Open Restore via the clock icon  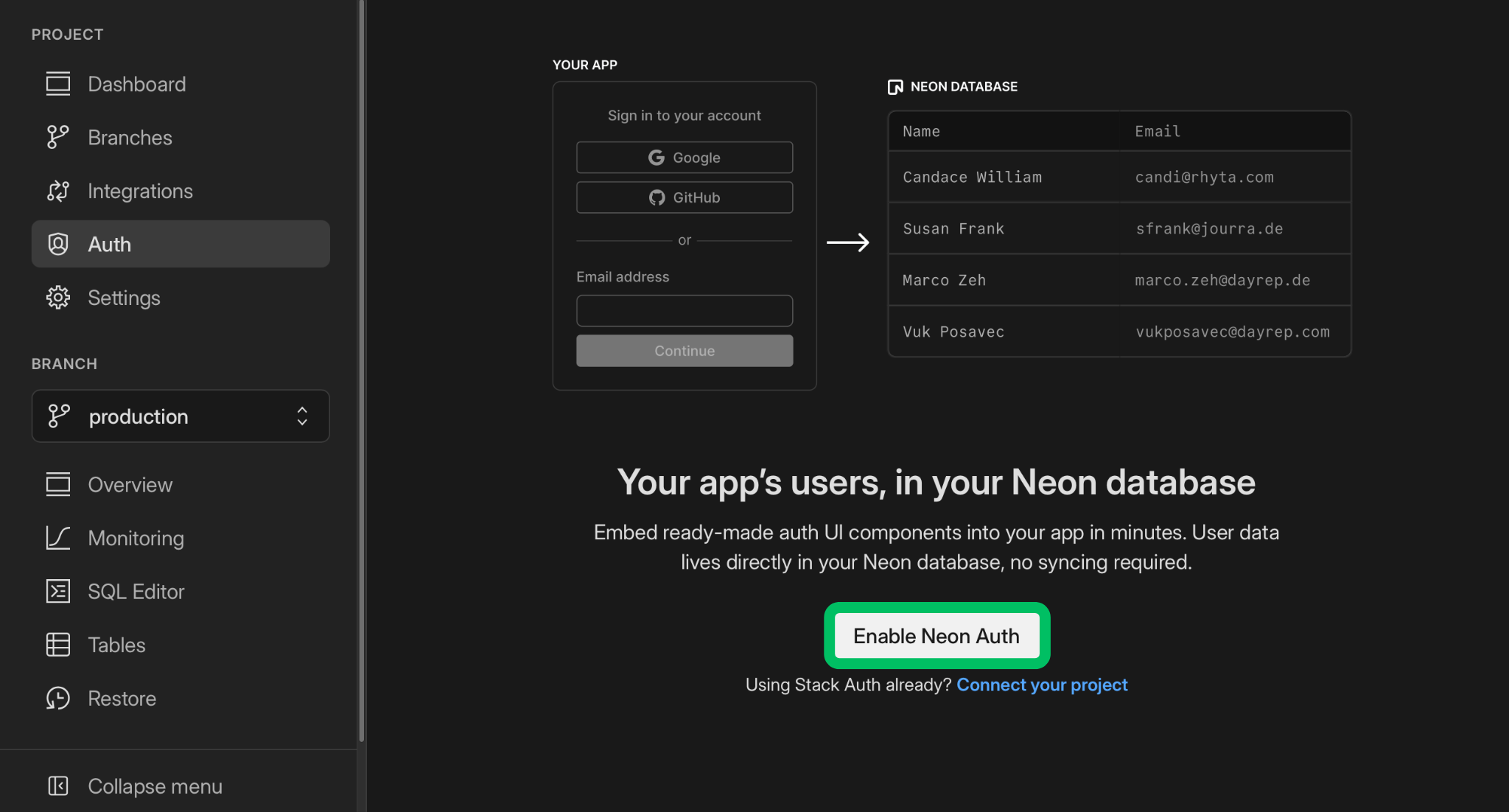[57, 698]
